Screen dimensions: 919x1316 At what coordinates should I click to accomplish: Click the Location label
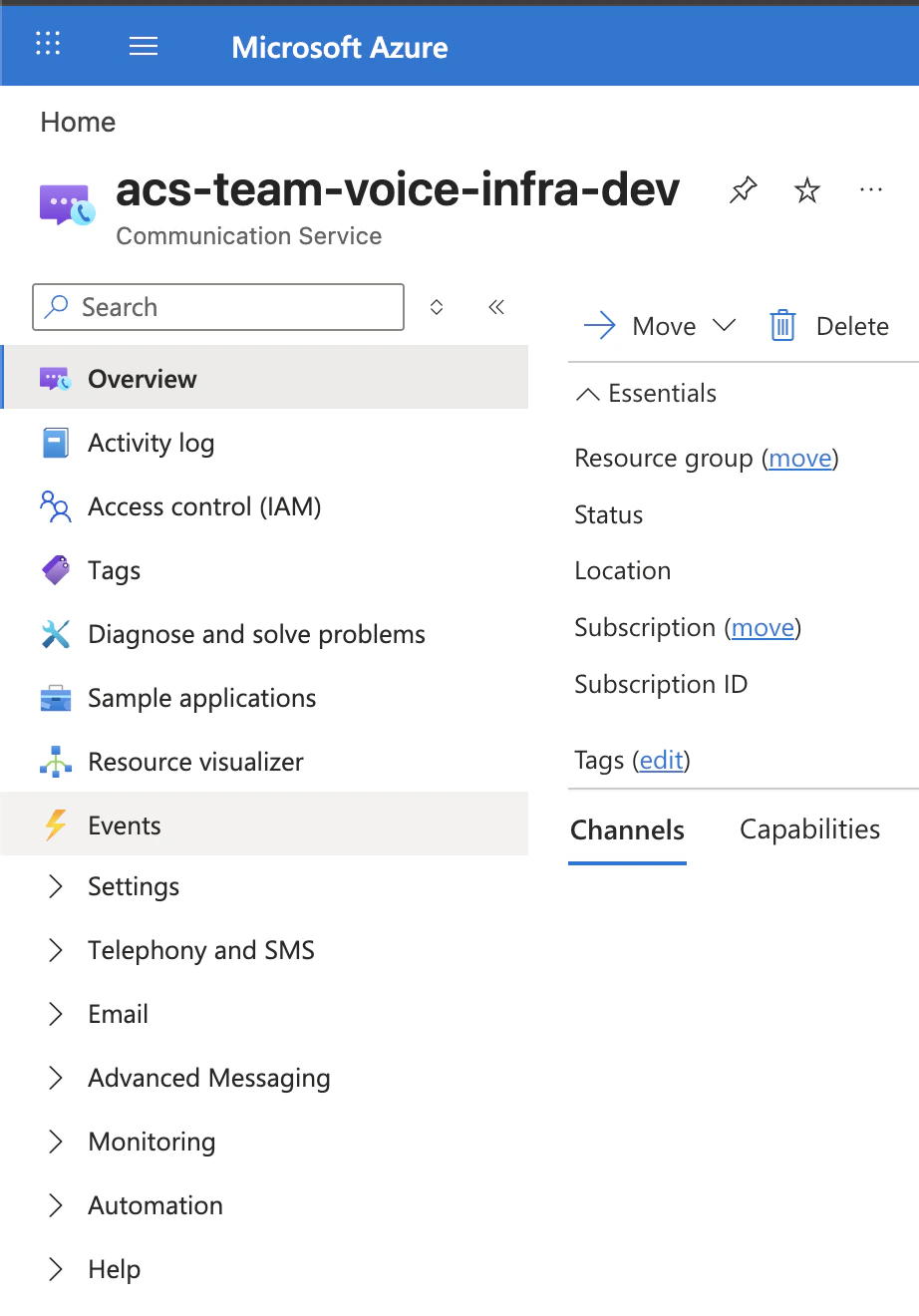coord(623,571)
